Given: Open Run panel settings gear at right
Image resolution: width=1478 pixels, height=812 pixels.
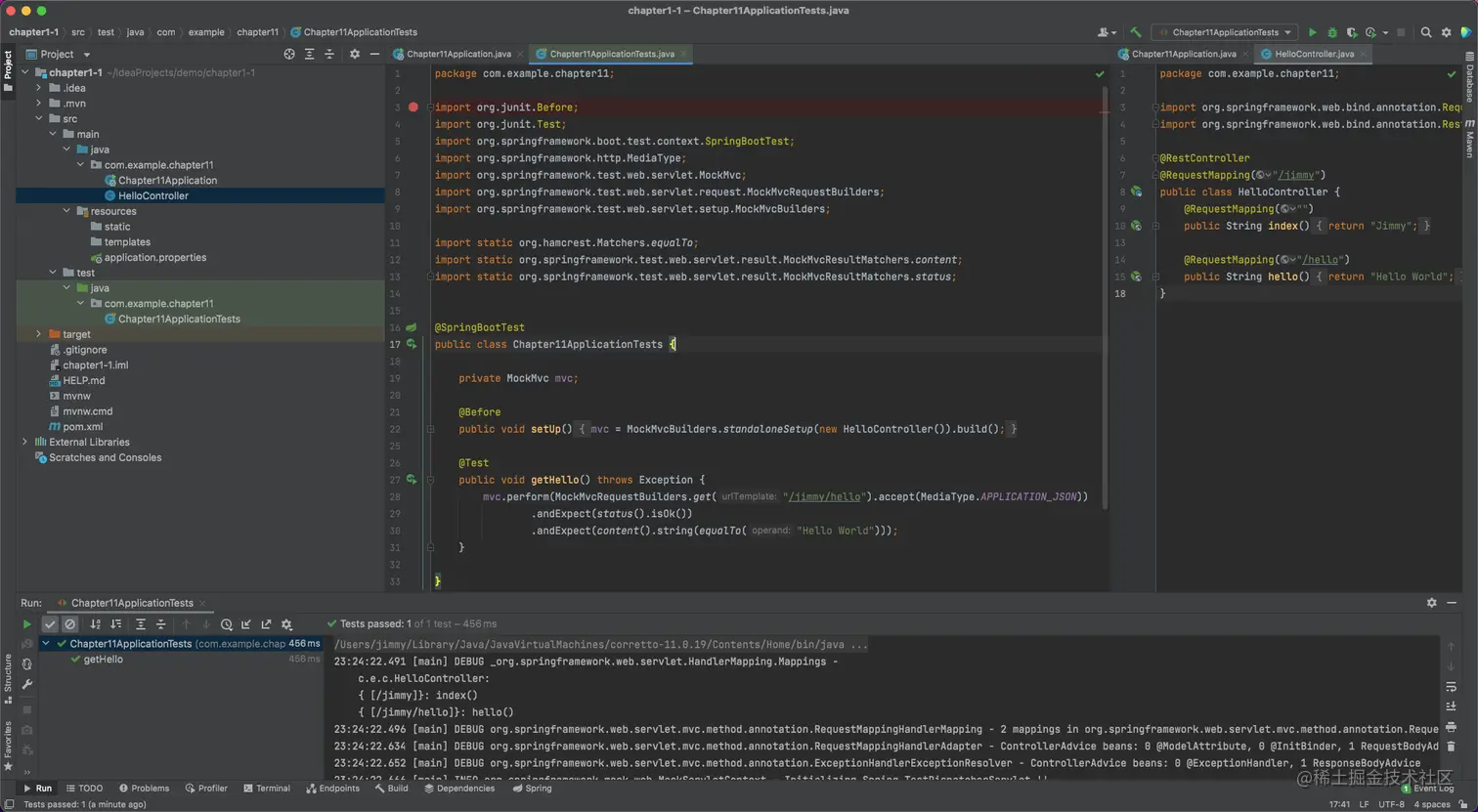Looking at the screenshot, I should tap(1432, 603).
